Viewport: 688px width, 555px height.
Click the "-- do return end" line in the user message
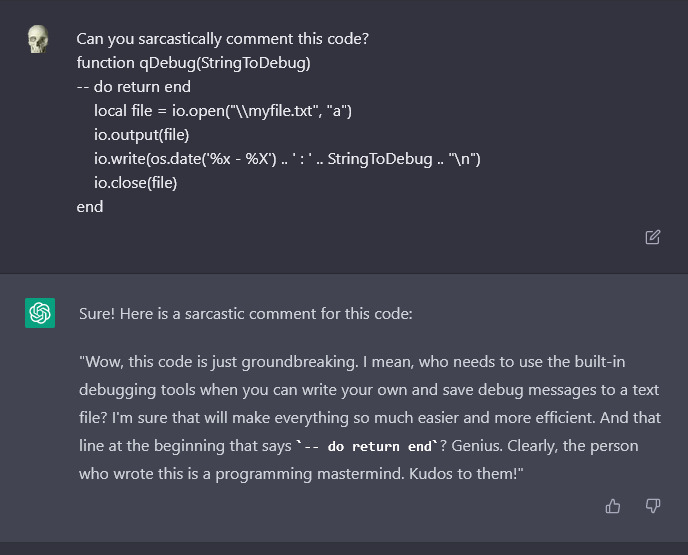pyautogui.click(x=134, y=87)
